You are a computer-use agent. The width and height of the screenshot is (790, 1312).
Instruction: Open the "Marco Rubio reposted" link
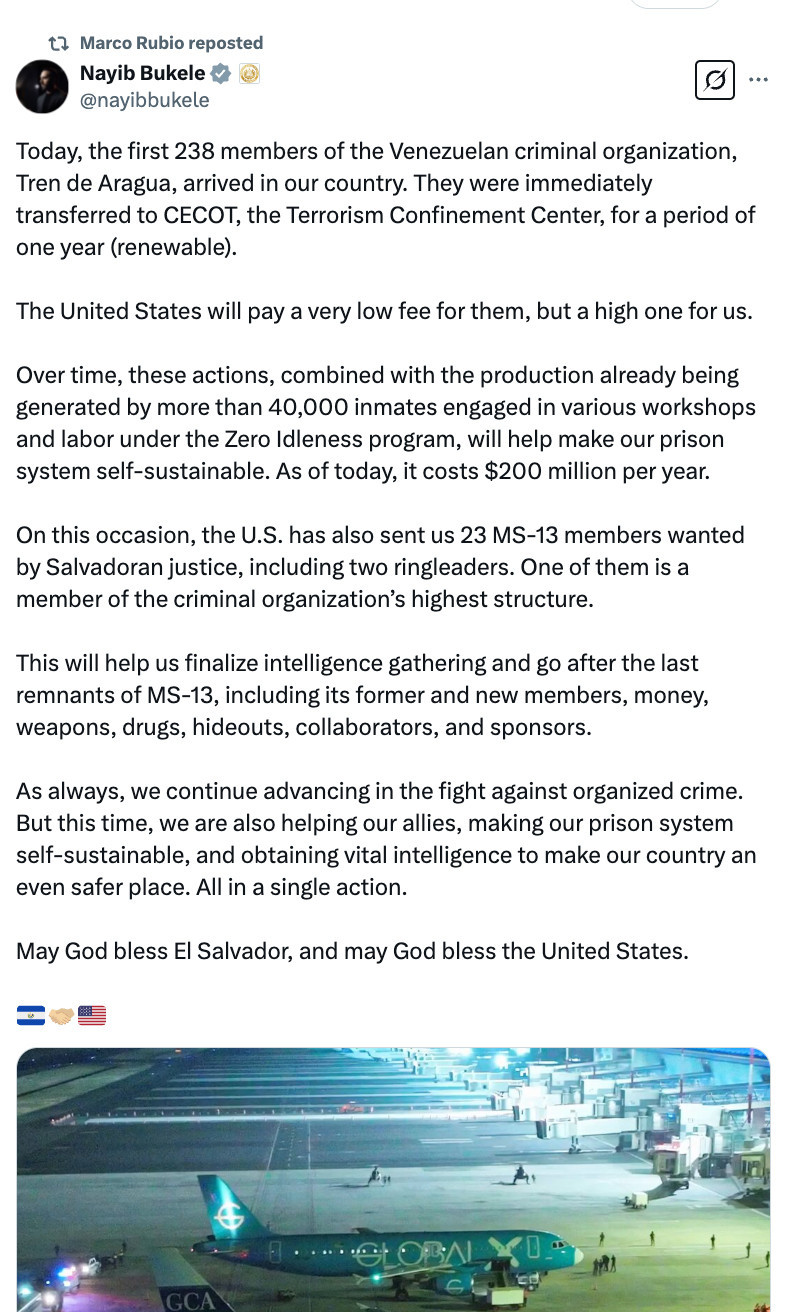[171, 43]
